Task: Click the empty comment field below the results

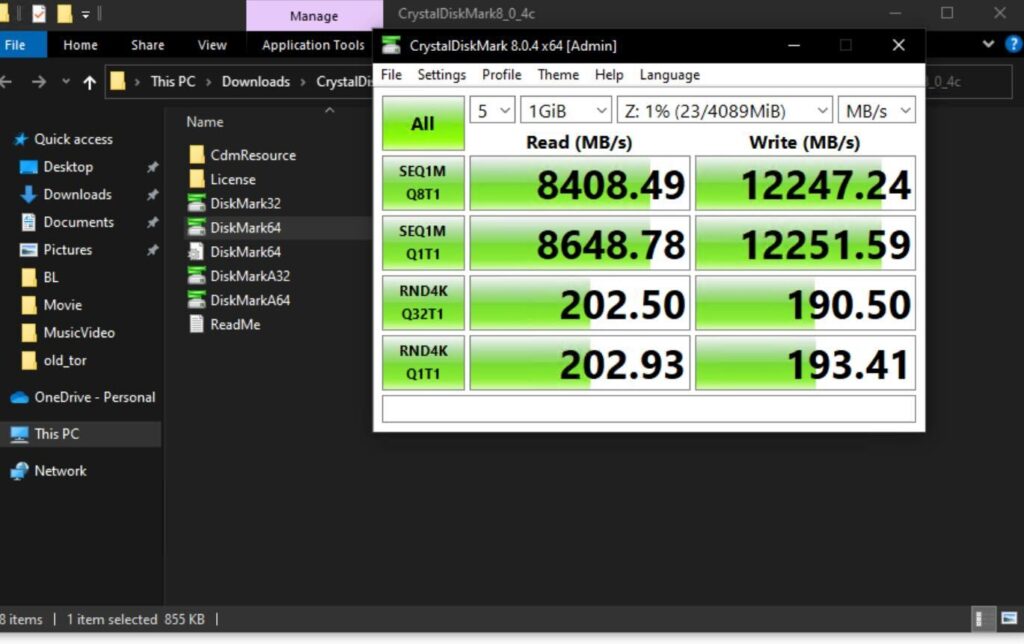Action: point(648,409)
